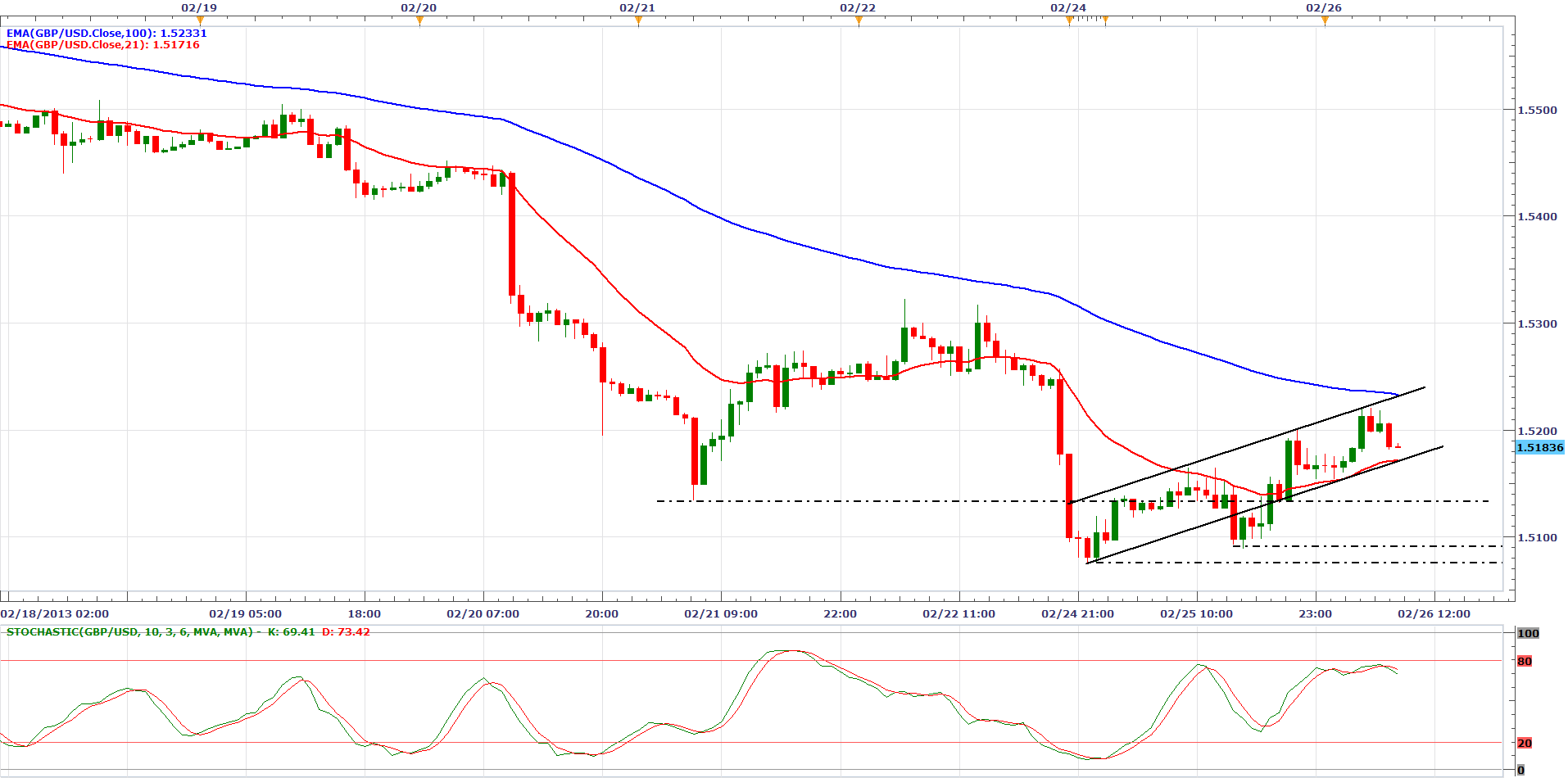Image resolution: width=1568 pixels, height=778 pixels.
Task: Select the red EMA 21 indicator label
Action: 103,45
